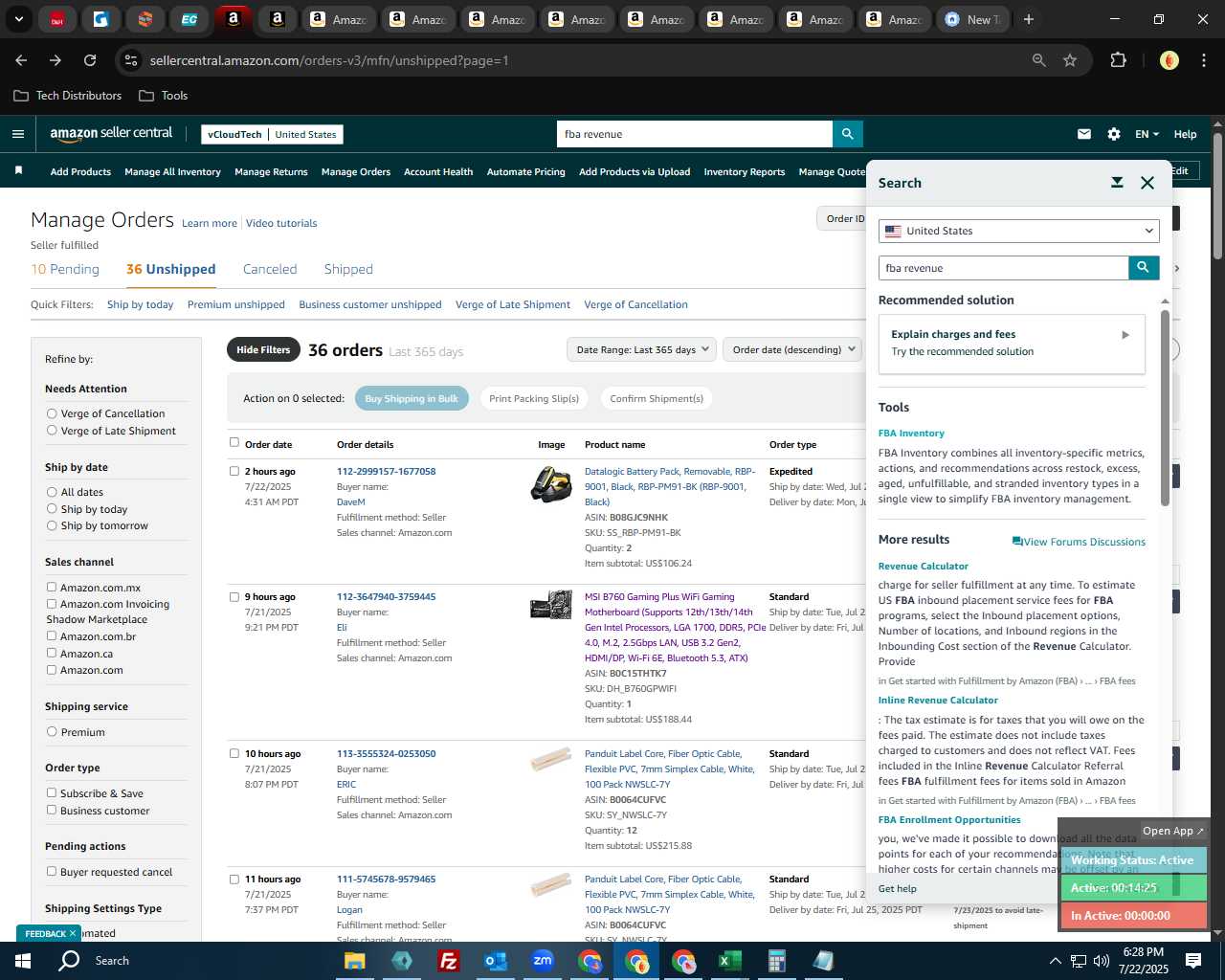Screen dimensions: 1225x980
Task: Go back with the browser back arrow
Action: click(21, 60)
